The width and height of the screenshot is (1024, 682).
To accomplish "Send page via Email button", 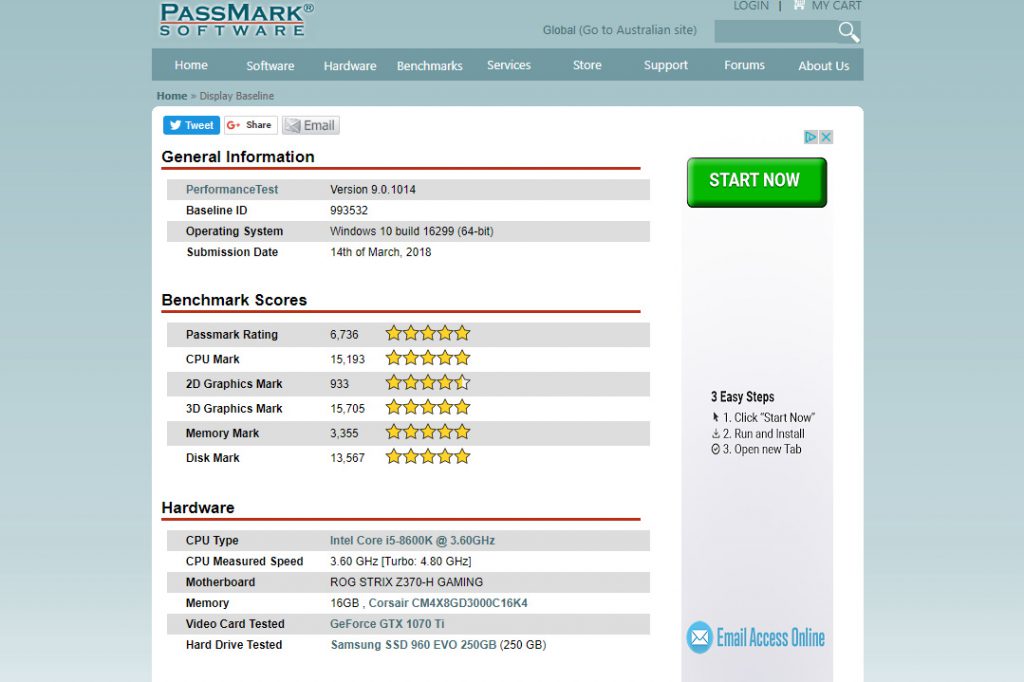I will (310, 125).
